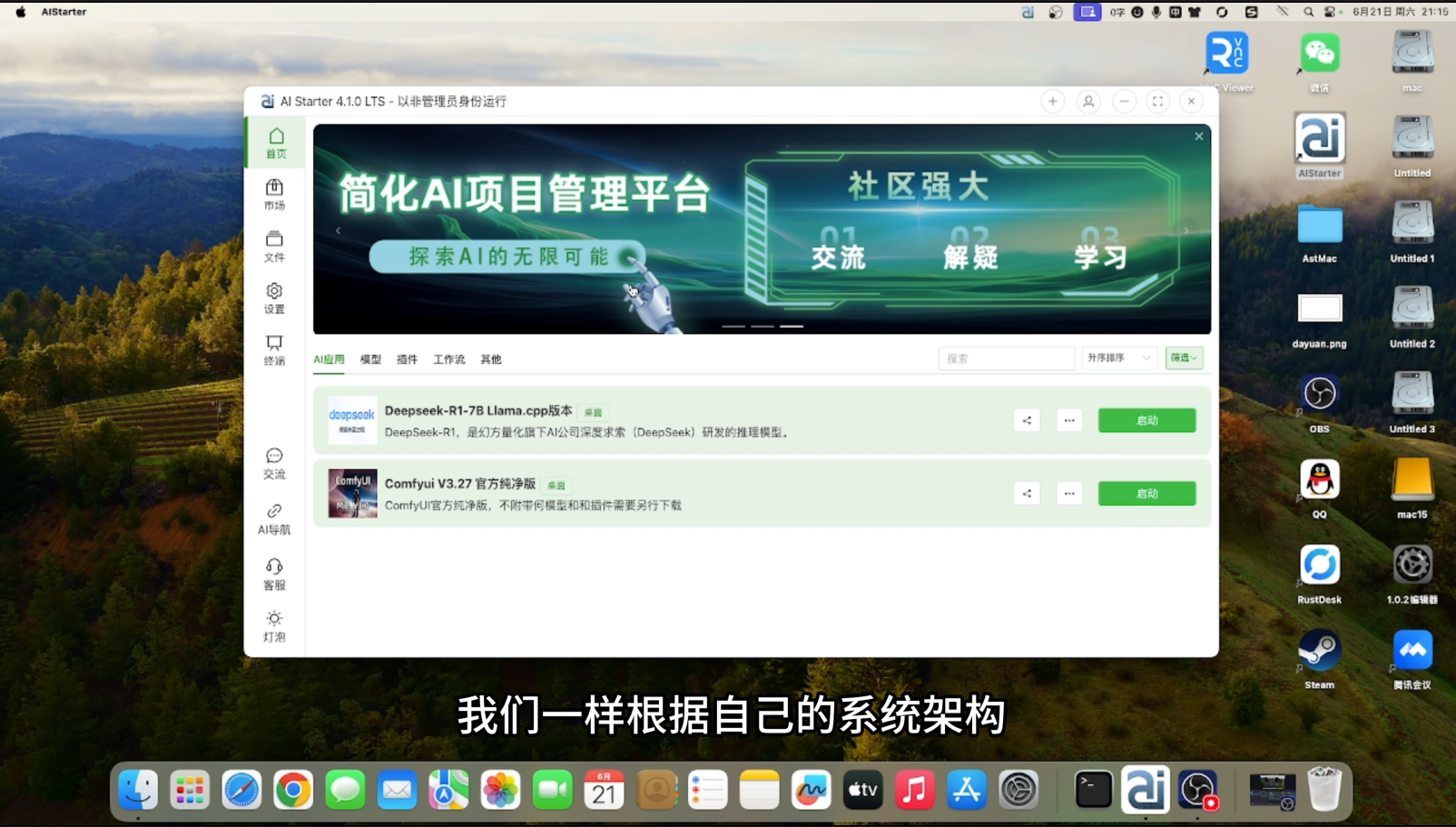Select the RustDesk desktop icon
This screenshot has width=1456, height=827.
coord(1319,574)
